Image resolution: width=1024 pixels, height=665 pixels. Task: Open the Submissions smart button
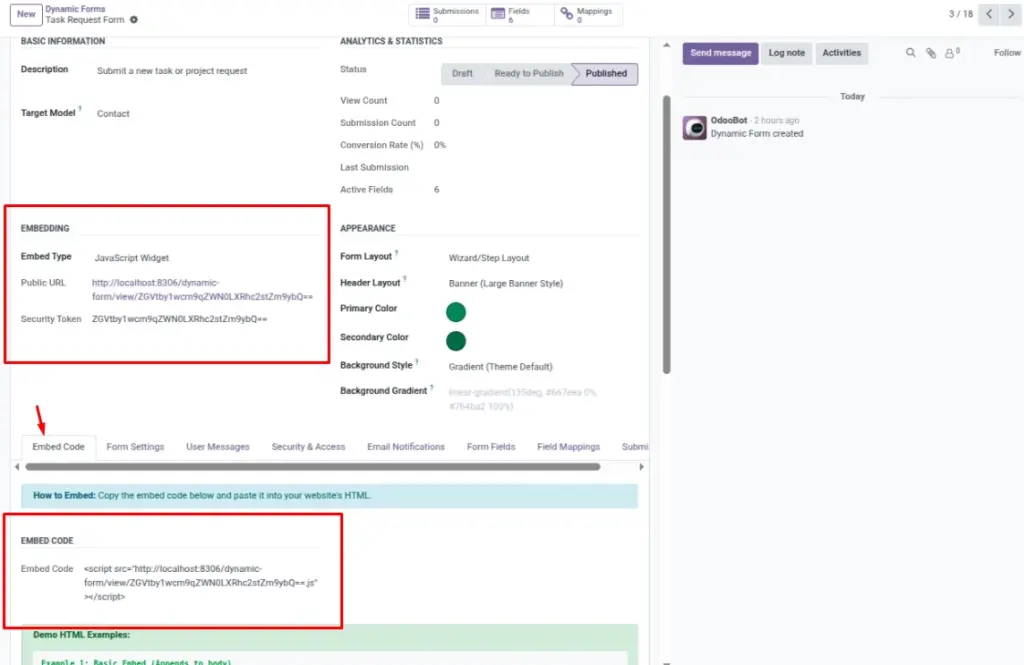(447, 14)
